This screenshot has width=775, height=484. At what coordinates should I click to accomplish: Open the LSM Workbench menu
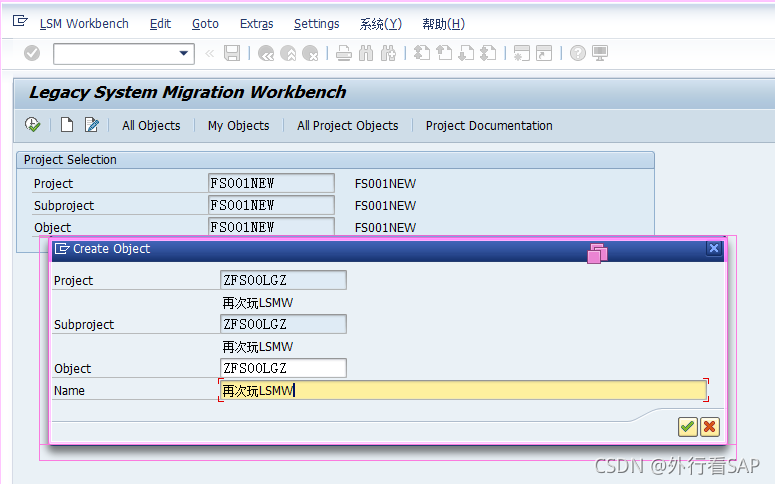coord(84,24)
